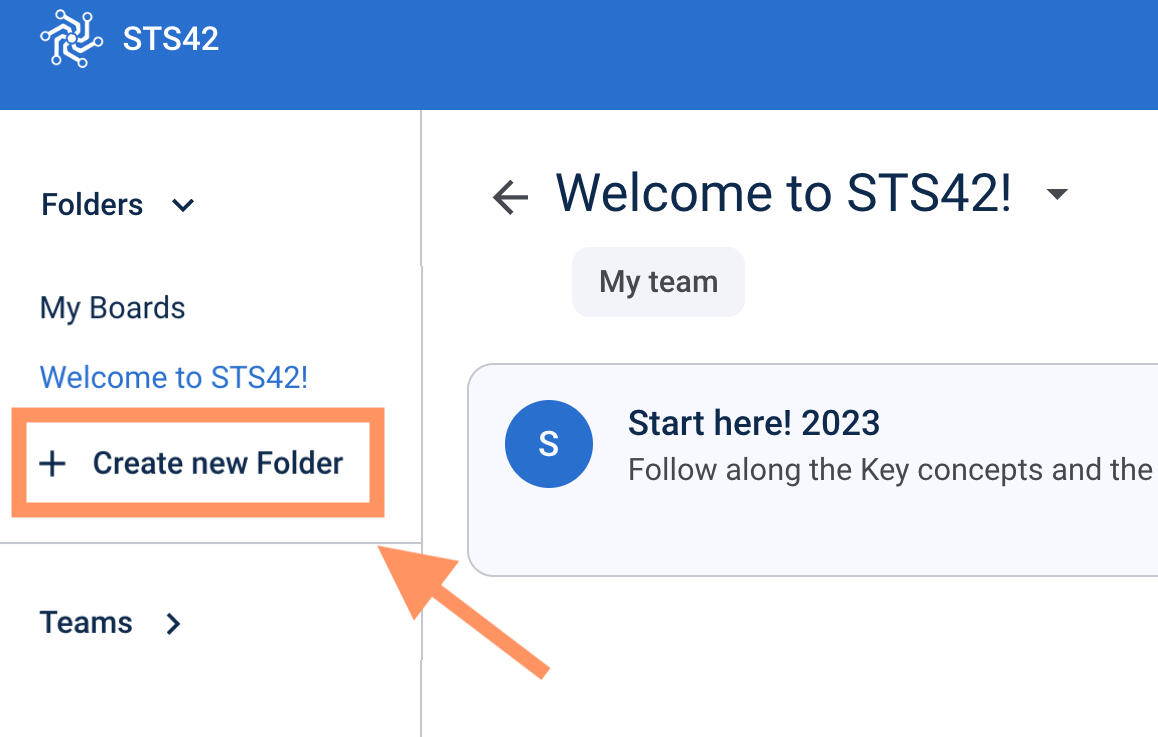Click the Welcome to STS42! page heading
This screenshot has width=1158, height=737.
tap(783, 193)
